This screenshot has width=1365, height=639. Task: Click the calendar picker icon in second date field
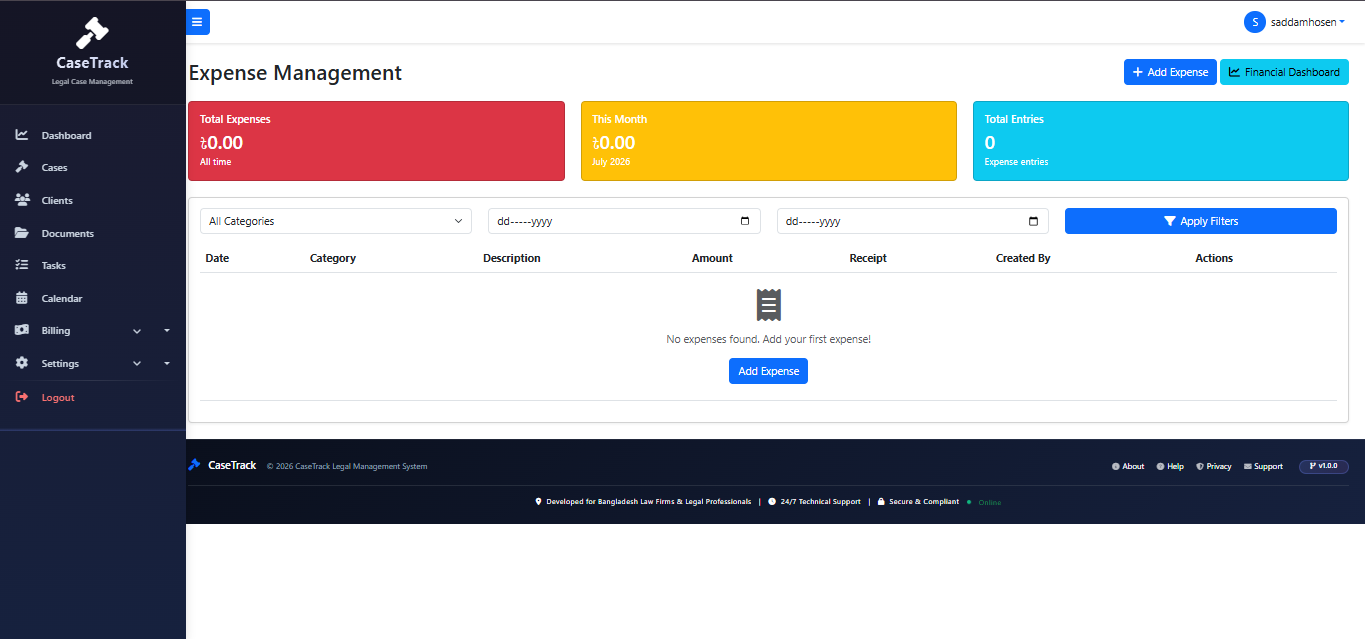click(x=1034, y=221)
